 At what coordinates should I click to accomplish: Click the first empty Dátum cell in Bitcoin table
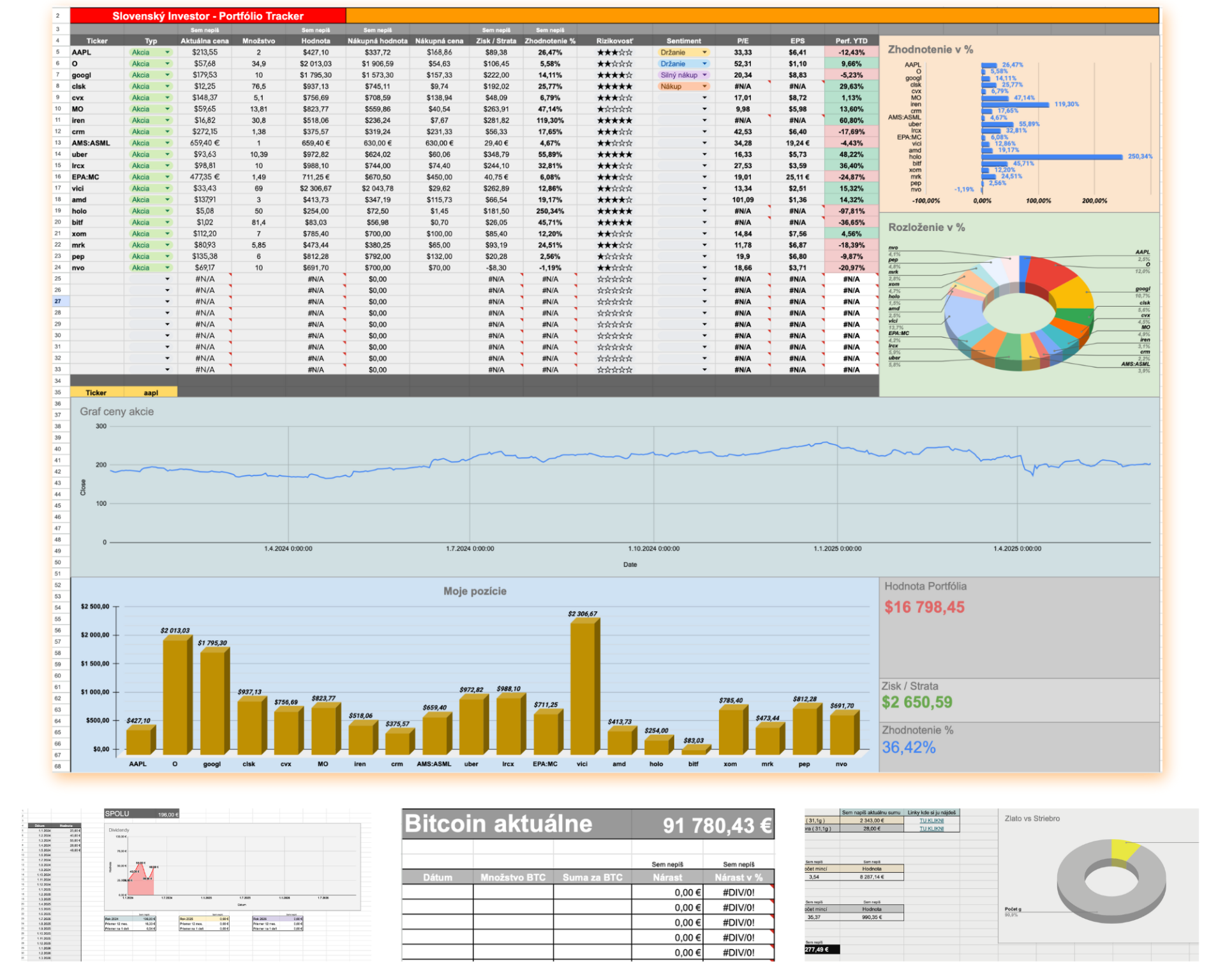pyautogui.click(x=438, y=893)
